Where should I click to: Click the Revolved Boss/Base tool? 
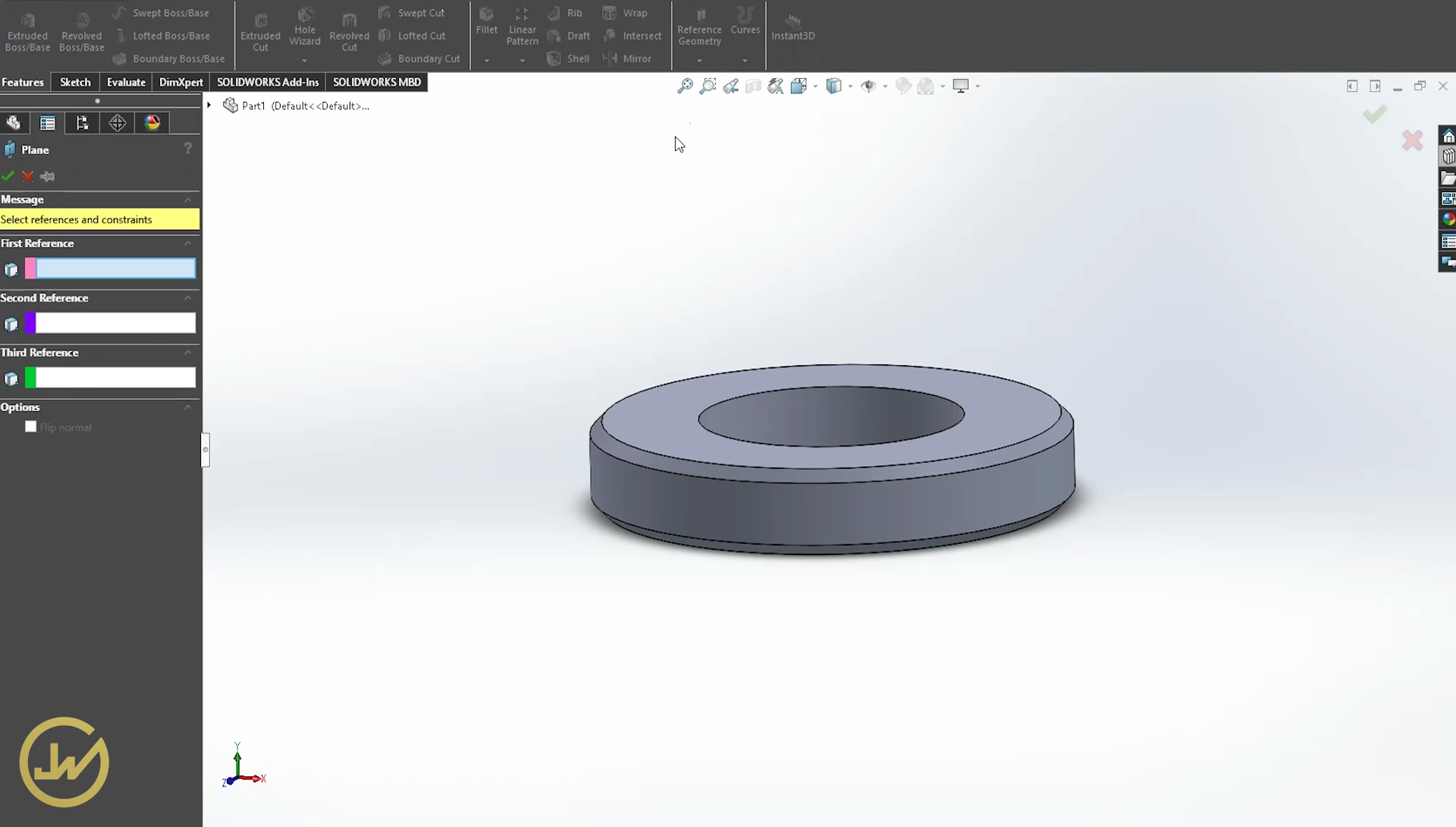pyautogui.click(x=81, y=31)
